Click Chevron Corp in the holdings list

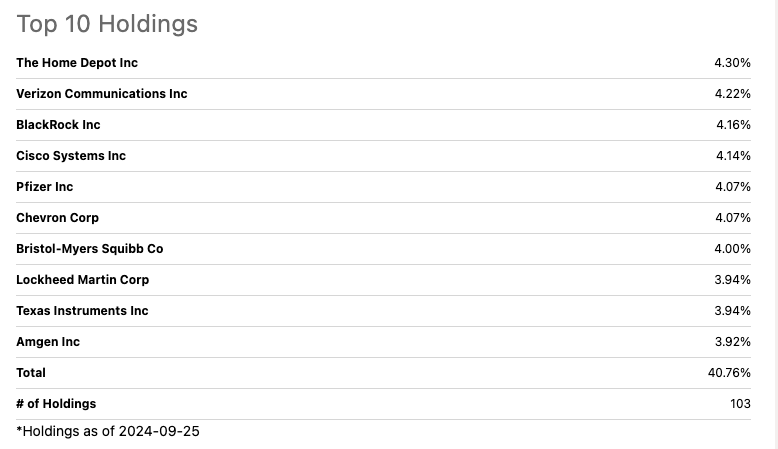pos(58,218)
